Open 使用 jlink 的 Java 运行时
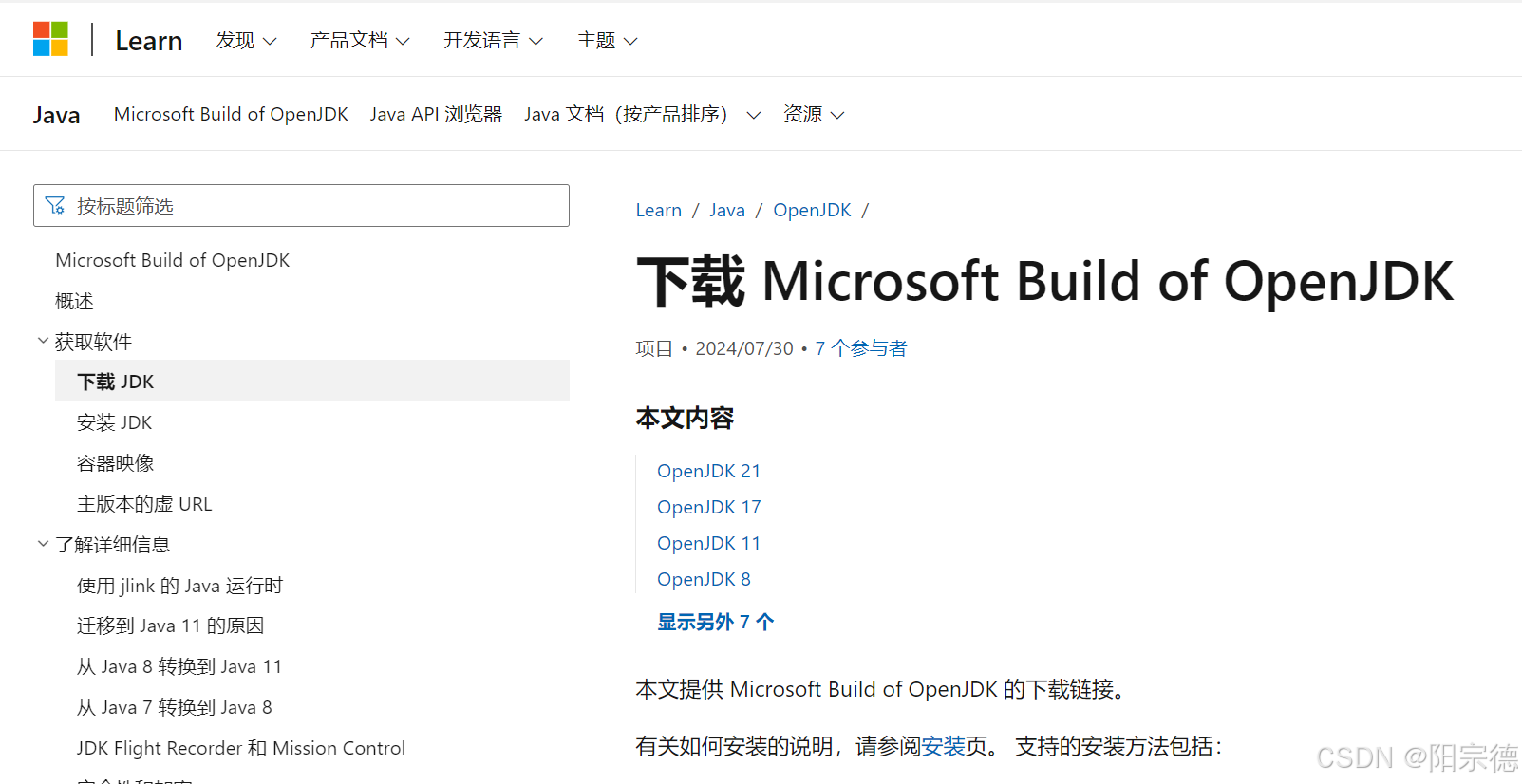 point(180,586)
